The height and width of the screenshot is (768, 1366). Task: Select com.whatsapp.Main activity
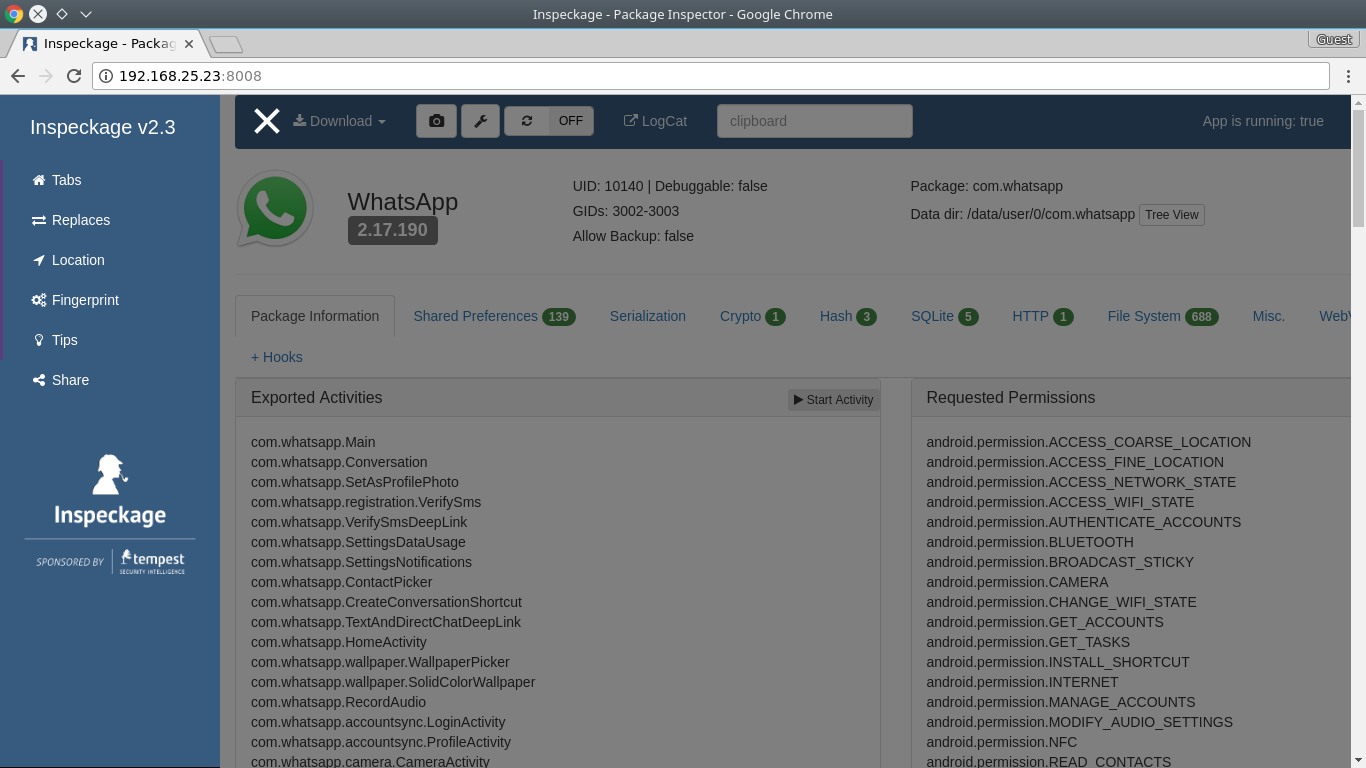pos(313,442)
